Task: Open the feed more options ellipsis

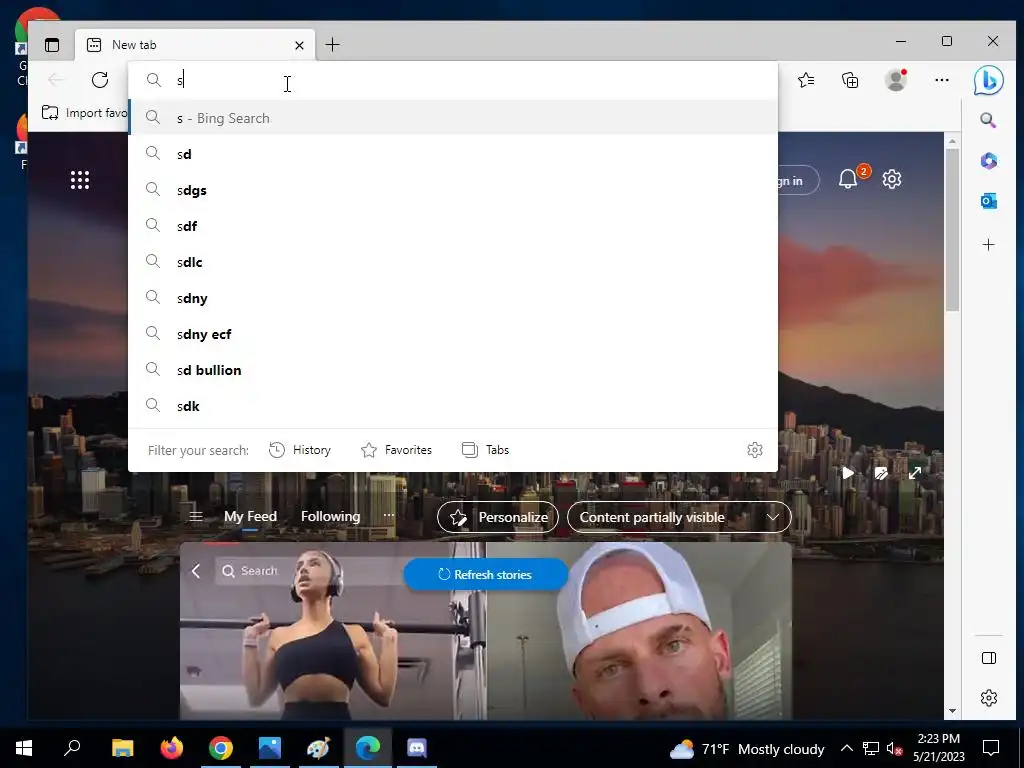Action: (389, 516)
